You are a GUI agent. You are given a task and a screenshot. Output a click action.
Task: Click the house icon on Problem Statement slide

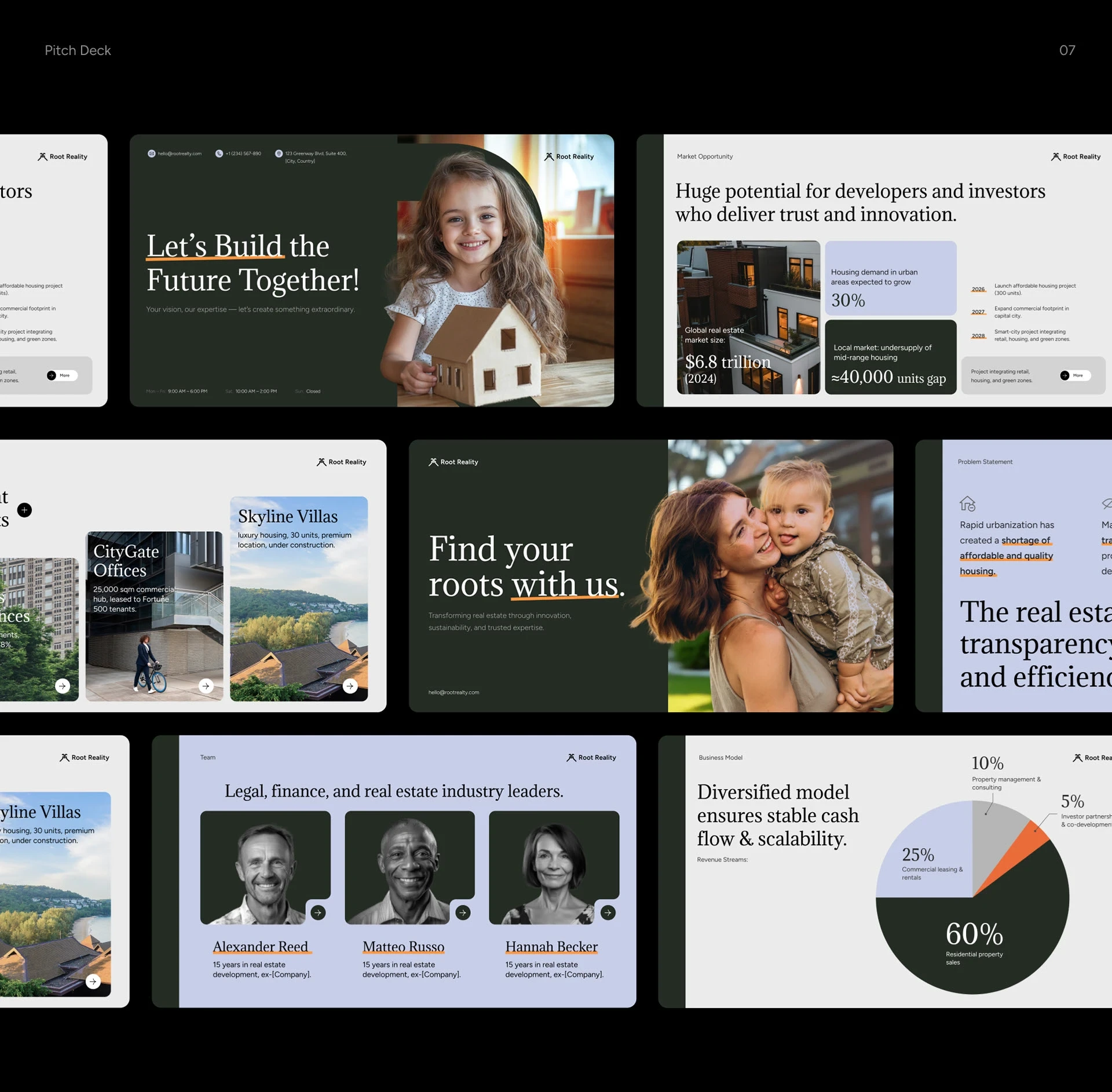(x=967, y=503)
